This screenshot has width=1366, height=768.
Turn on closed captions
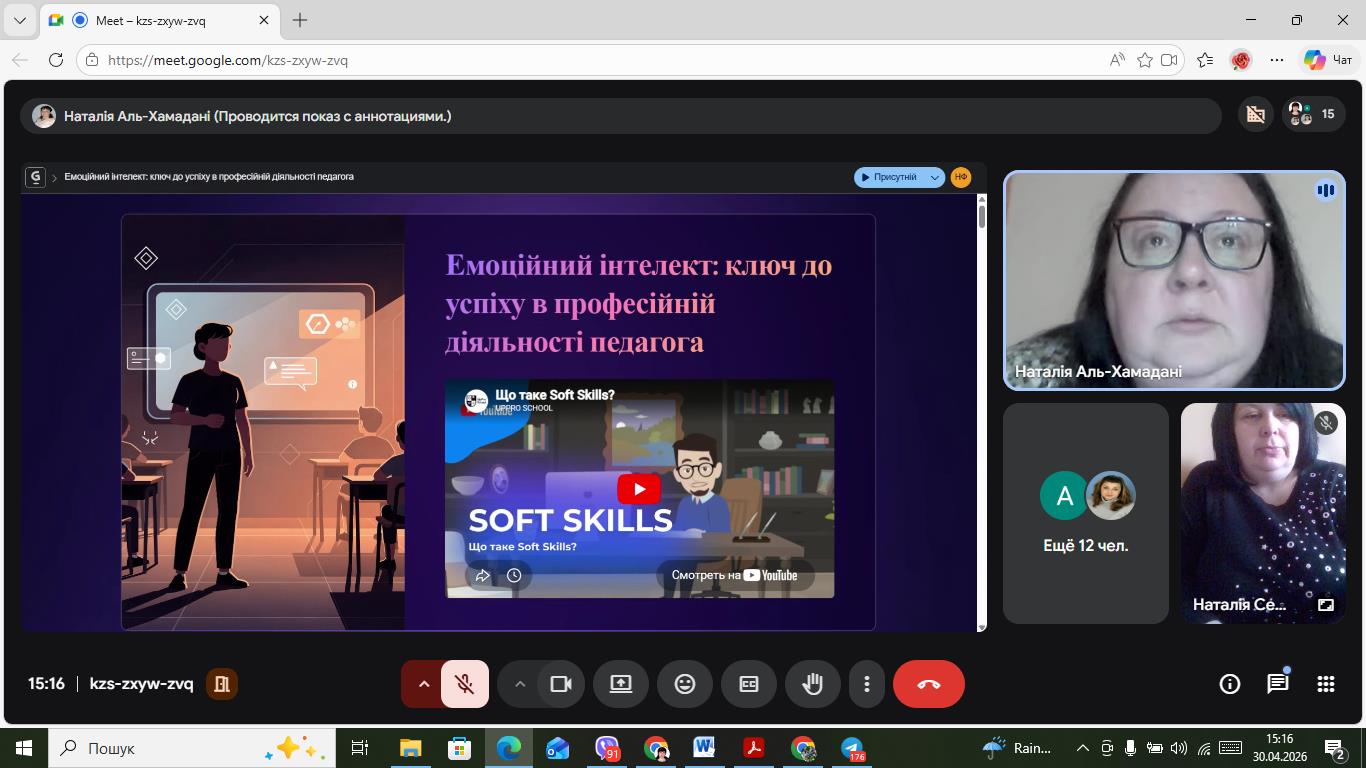pos(749,684)
